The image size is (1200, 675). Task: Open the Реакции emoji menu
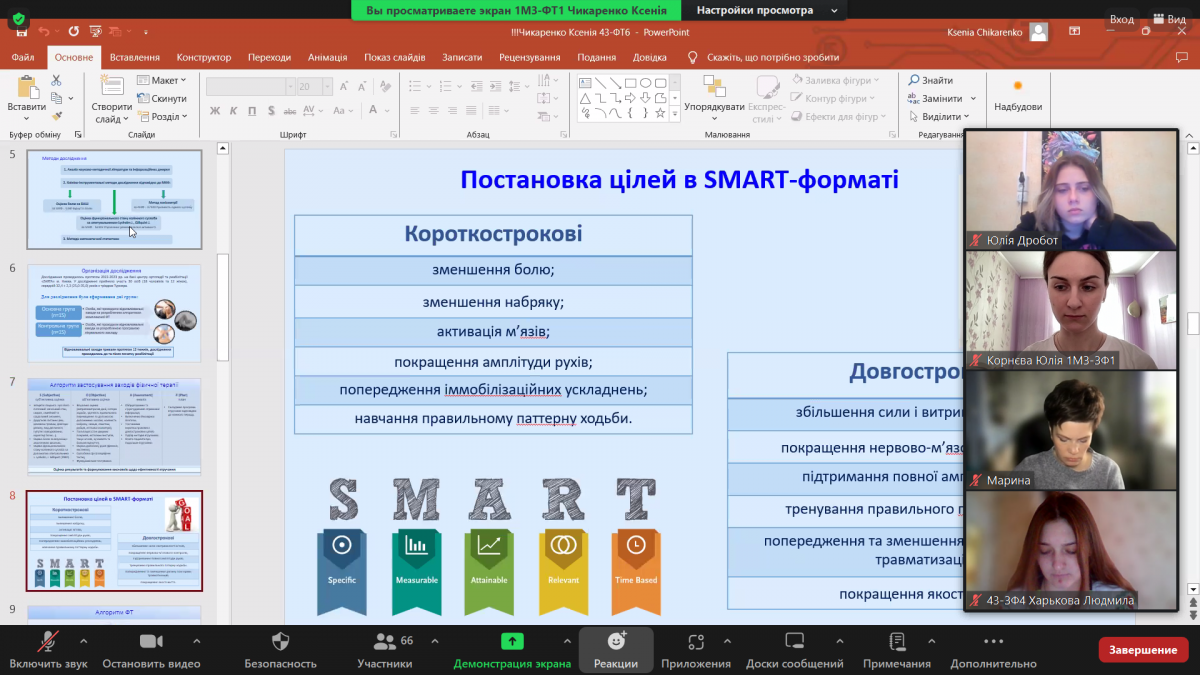pyautogui.click(x=616, y=641)
